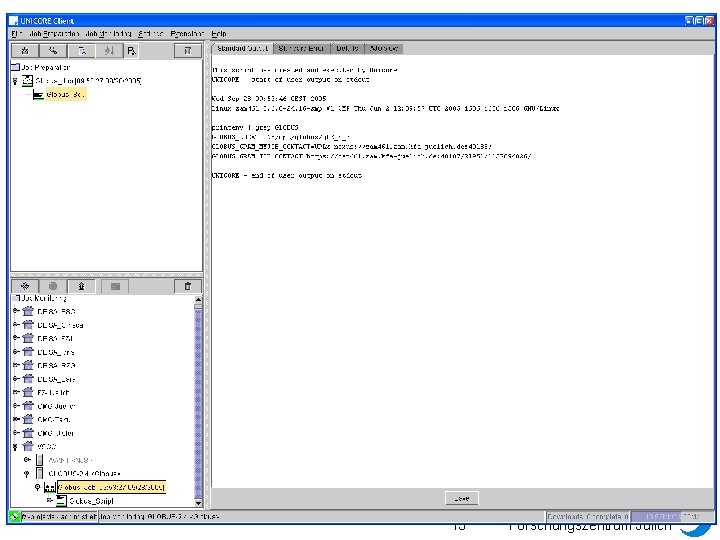Viewport: 720px width, 540px height.
Task: Click the Vsite icon next to GLOBUS-2.4
Action: (x=40, y=473)
